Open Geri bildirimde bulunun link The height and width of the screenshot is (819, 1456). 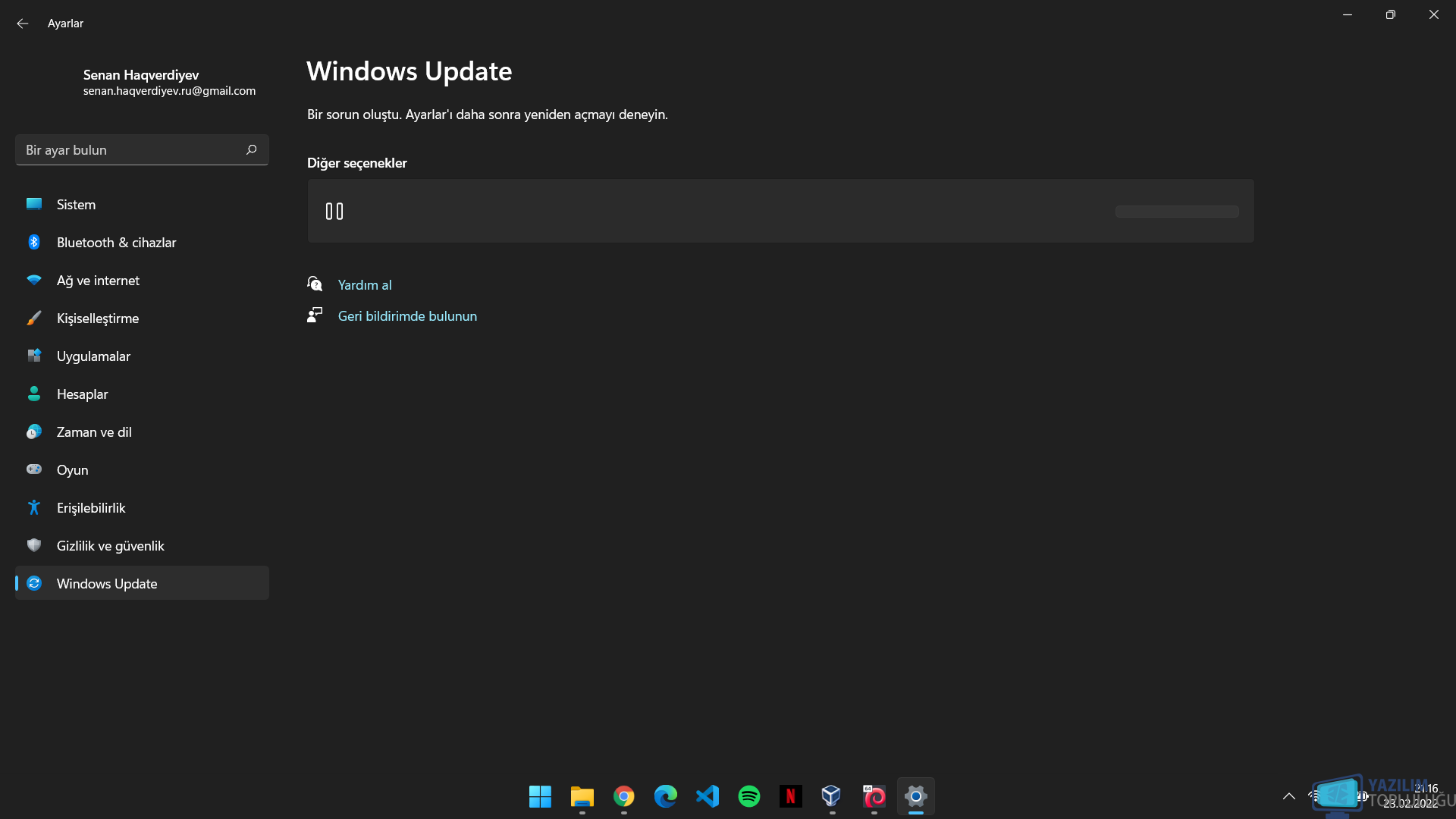(407, 315)
